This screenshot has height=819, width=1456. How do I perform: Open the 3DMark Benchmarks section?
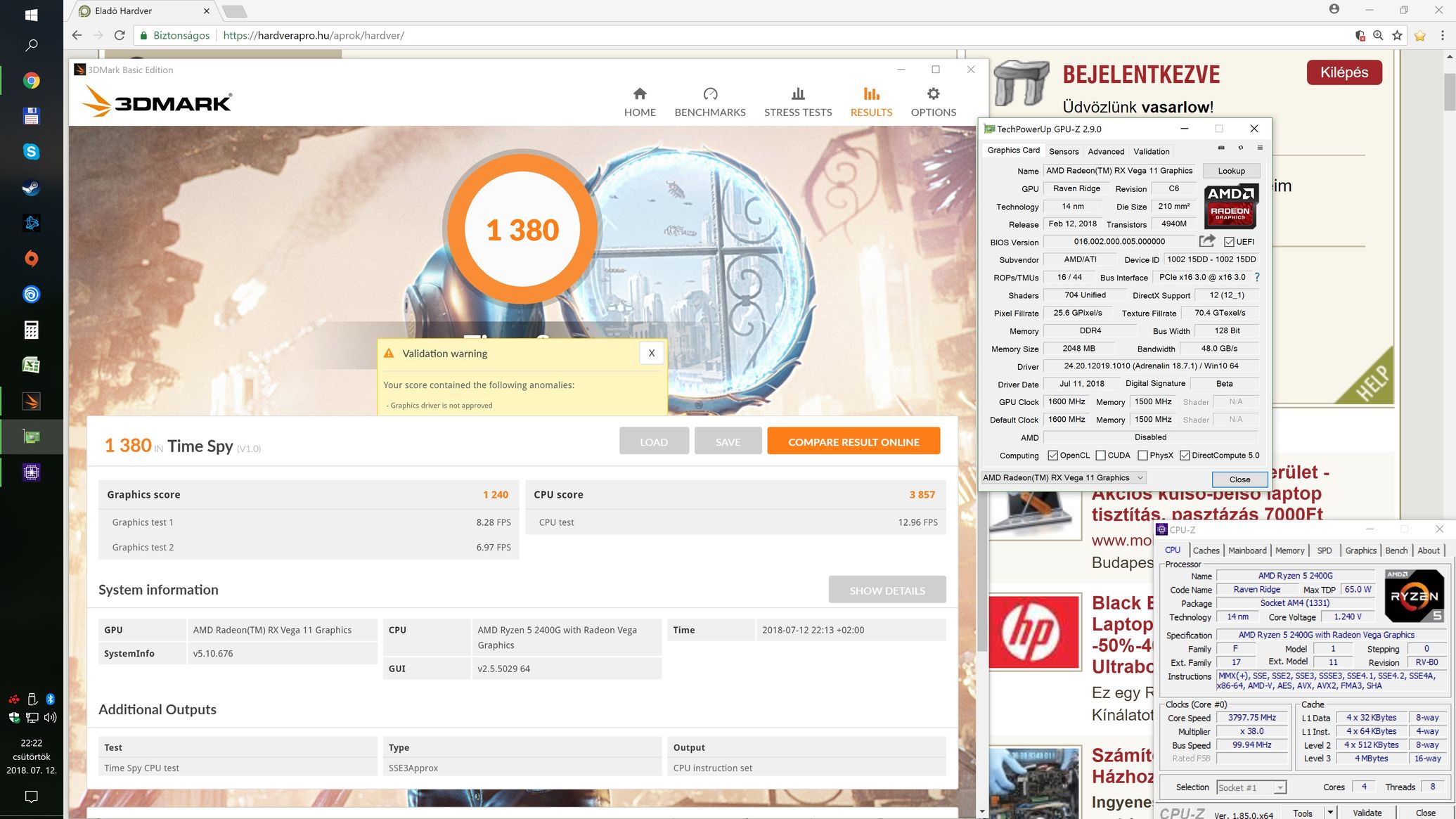[x=709, y=102]
